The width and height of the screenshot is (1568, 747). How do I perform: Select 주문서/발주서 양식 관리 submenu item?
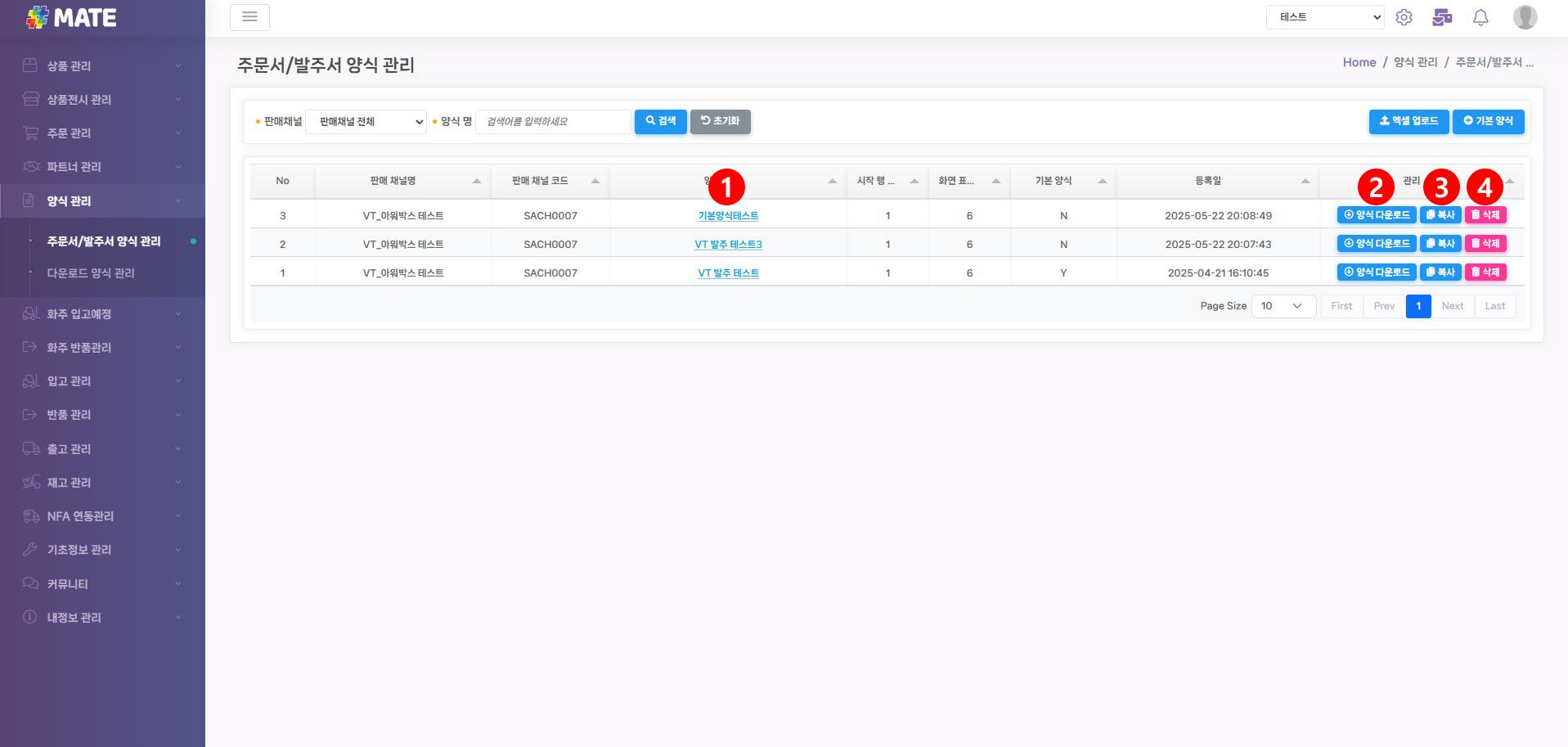point(104,241)
